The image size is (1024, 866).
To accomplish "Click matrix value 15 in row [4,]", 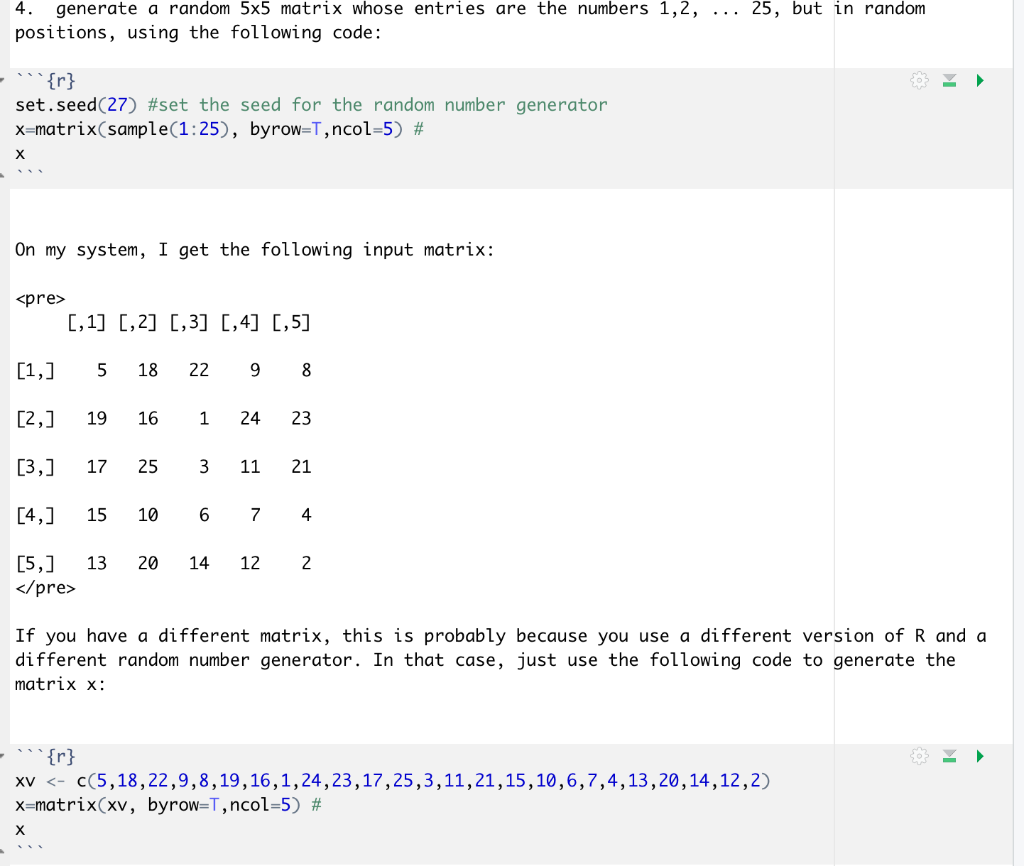I will pyautogui.click(x=97, y=515).
